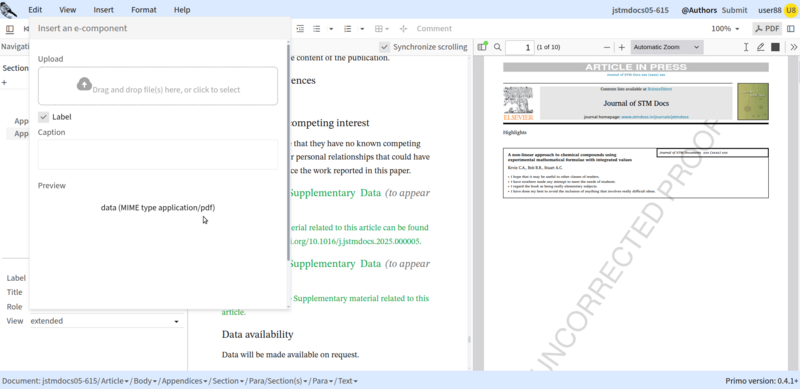Click the user88 username
Screen dimensions: 800x389
click(x=770, y=10)
